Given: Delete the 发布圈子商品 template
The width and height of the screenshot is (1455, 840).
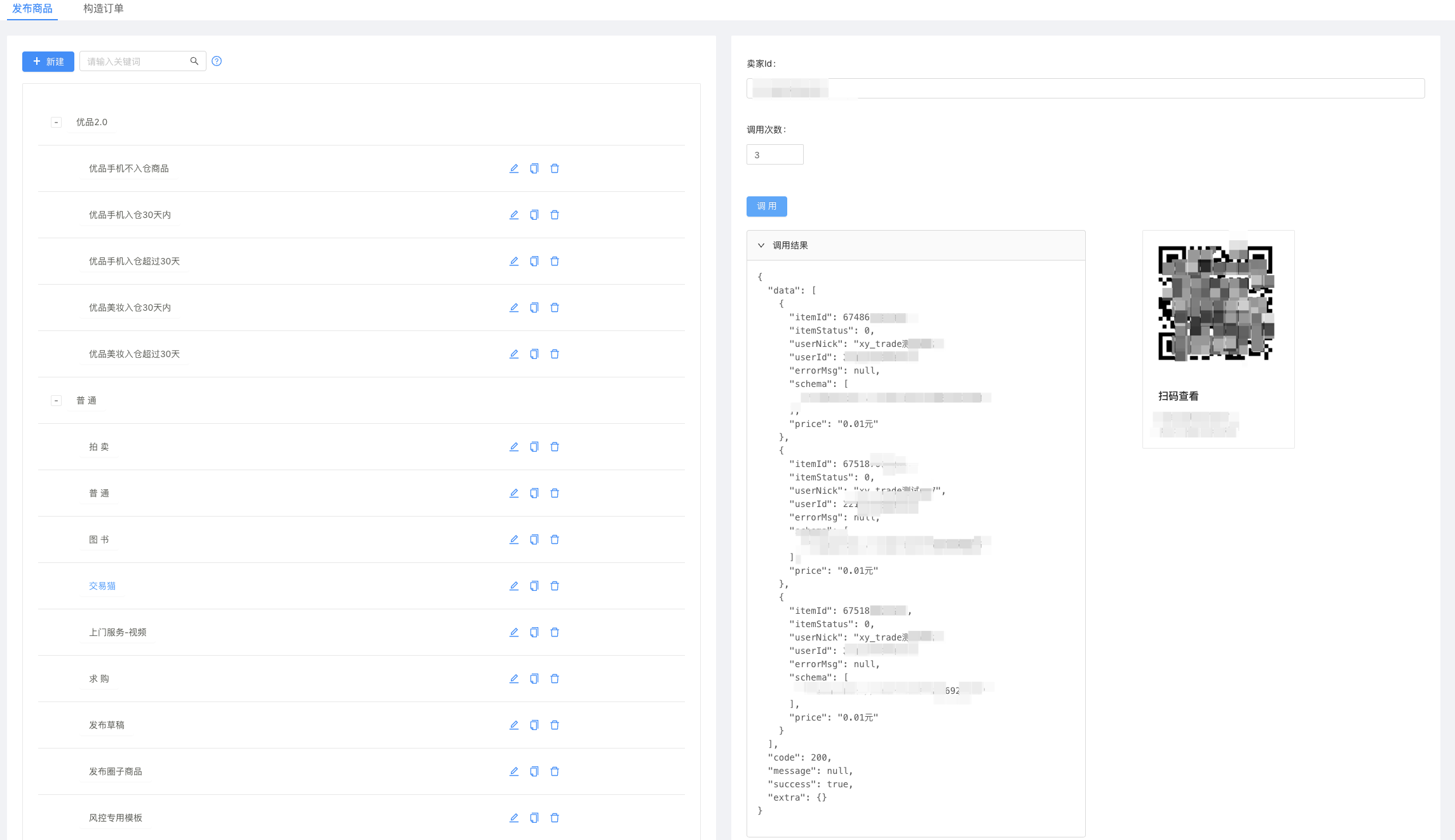Looking at the screenshot, I should pyautogui.click(x=555, y=771).
